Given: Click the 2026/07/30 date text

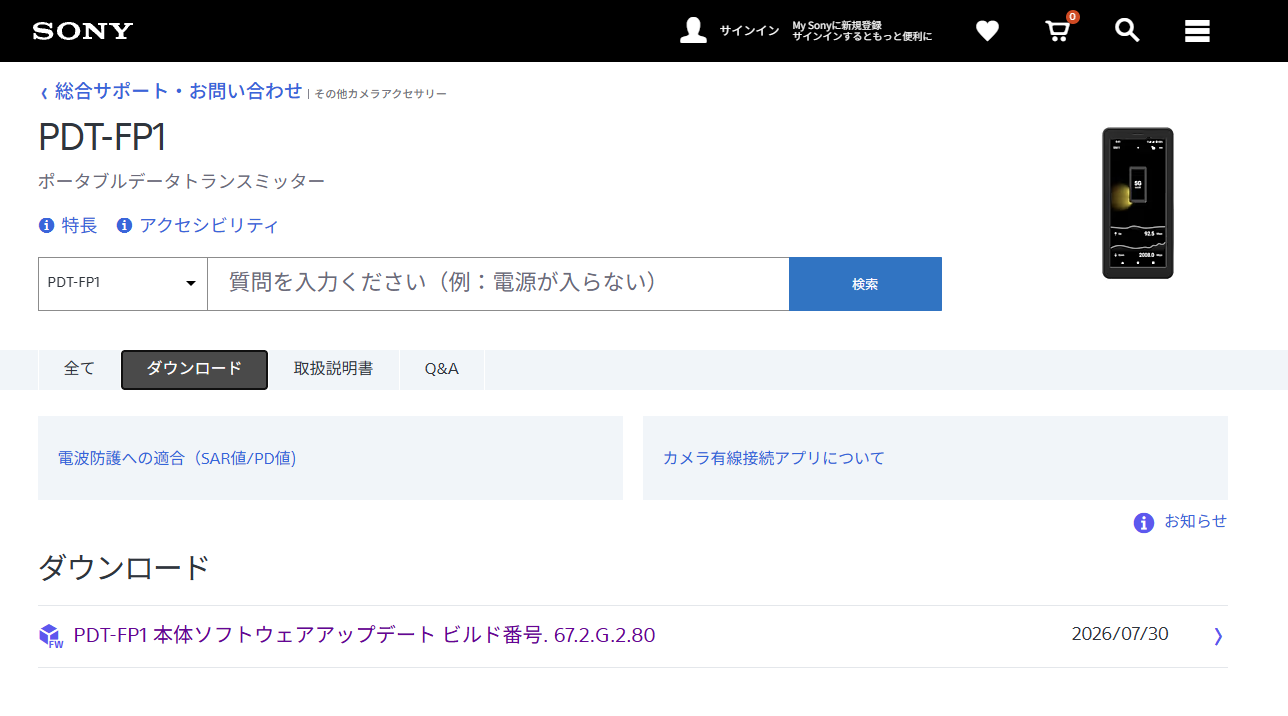Looking at the screenshot, I should point(1120,634).
